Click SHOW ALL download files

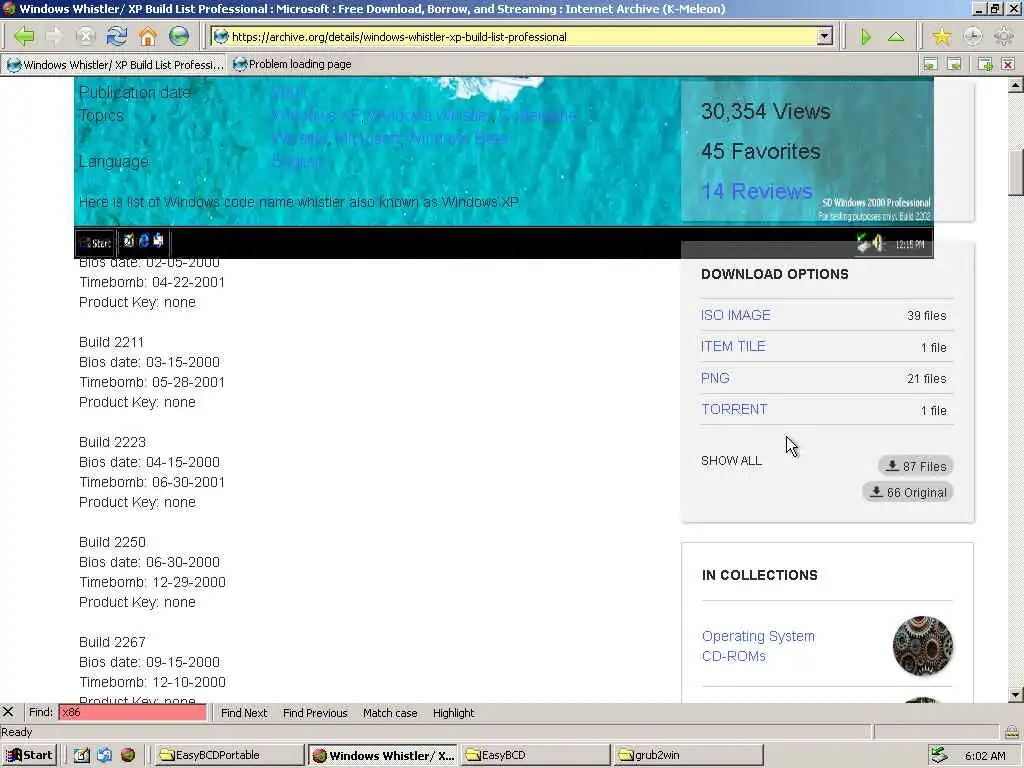pyautogui.click(x=731, y=460)
